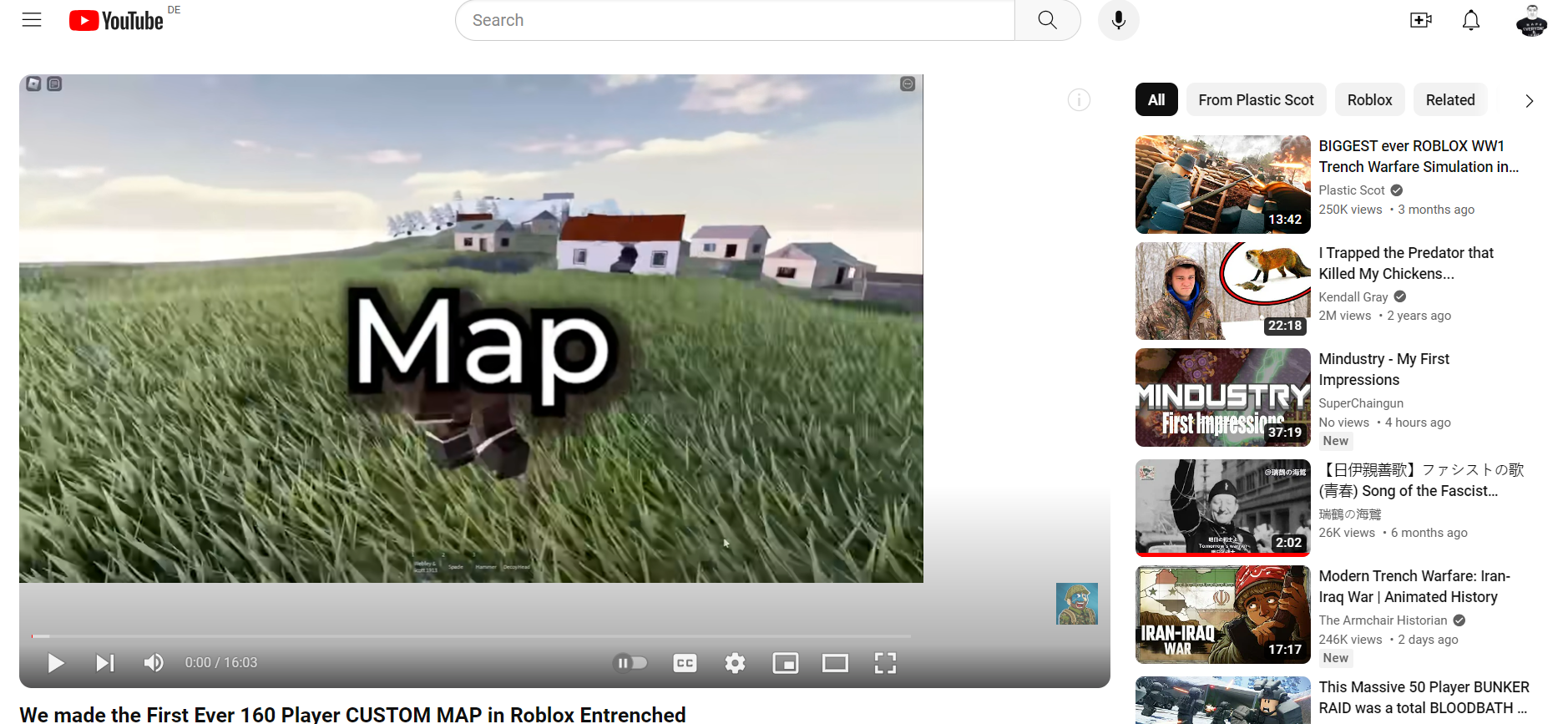Open BIGGEST ever ROBLOX WW1 title link
The image size is (1568, 724).
click(x=1419, y=156)
